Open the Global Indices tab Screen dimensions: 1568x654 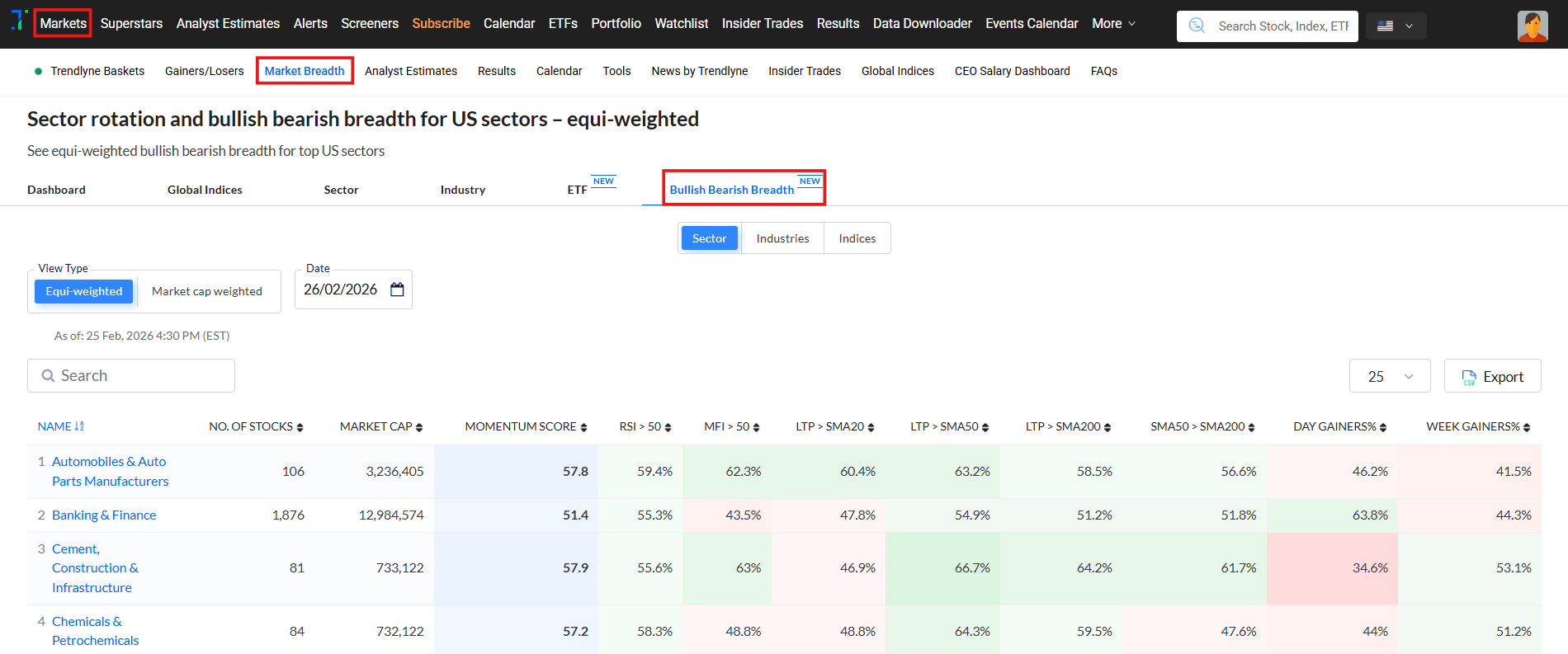[205, 190]
